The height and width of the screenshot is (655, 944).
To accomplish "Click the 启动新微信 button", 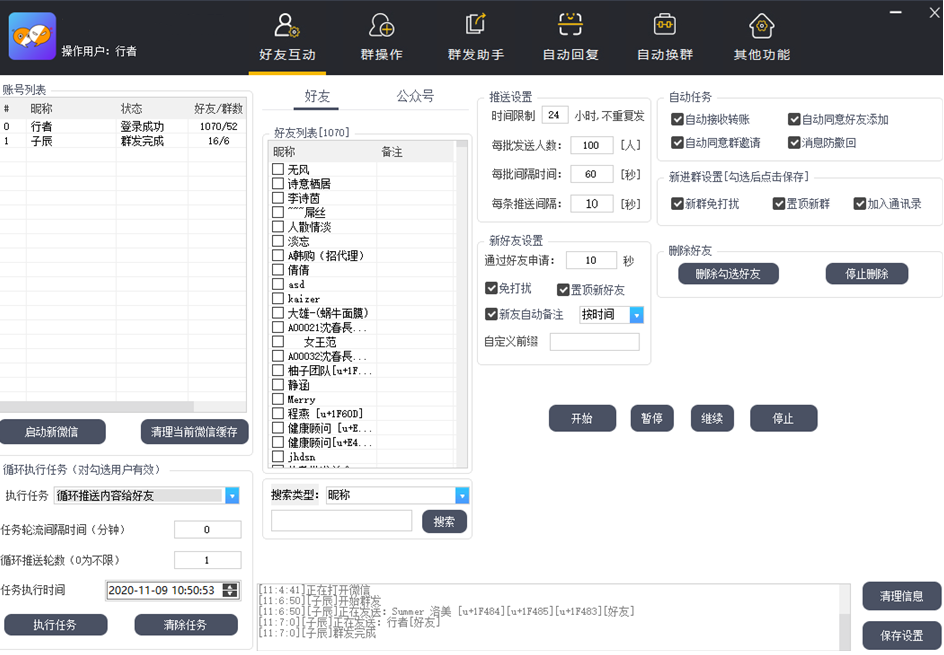I will pyautogui.click(x=52, y=432).
